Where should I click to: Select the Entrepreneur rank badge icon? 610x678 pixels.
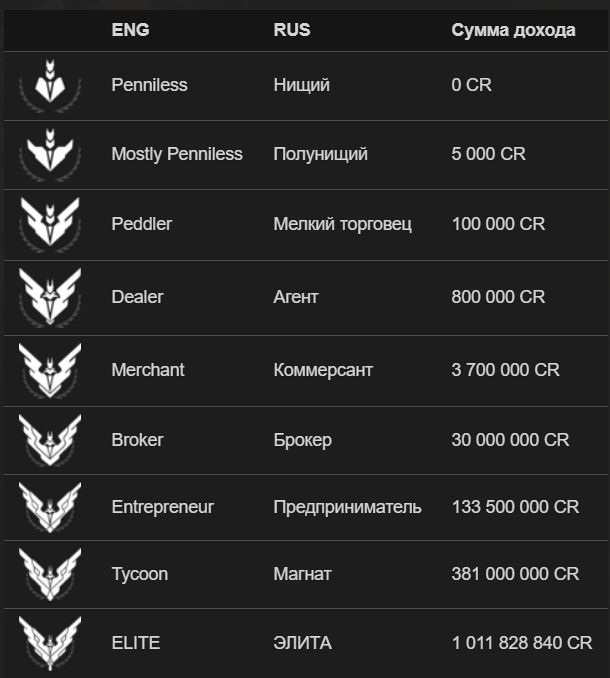click(50, 507)
